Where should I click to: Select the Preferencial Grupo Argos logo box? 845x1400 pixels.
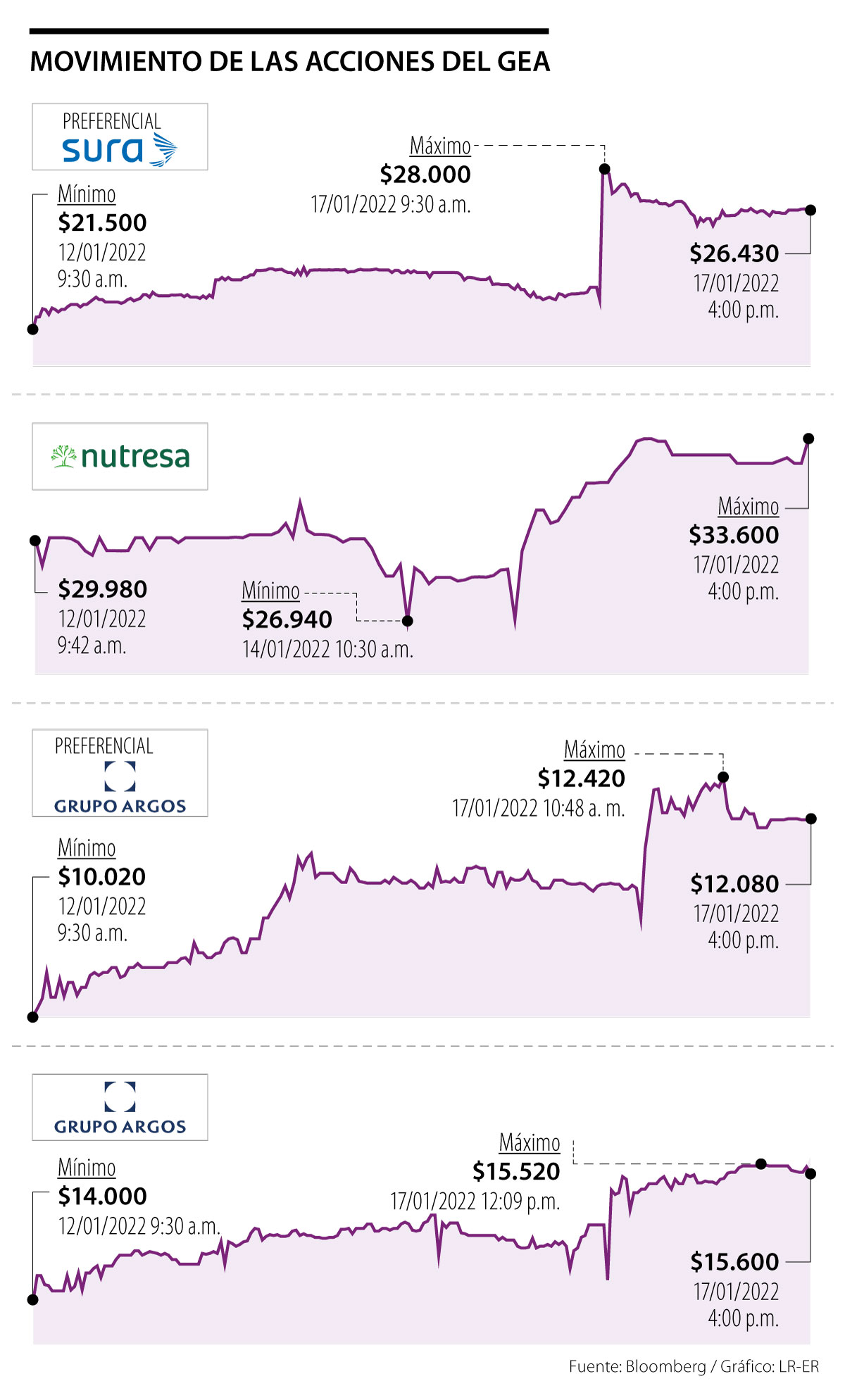tap(120, 773)
